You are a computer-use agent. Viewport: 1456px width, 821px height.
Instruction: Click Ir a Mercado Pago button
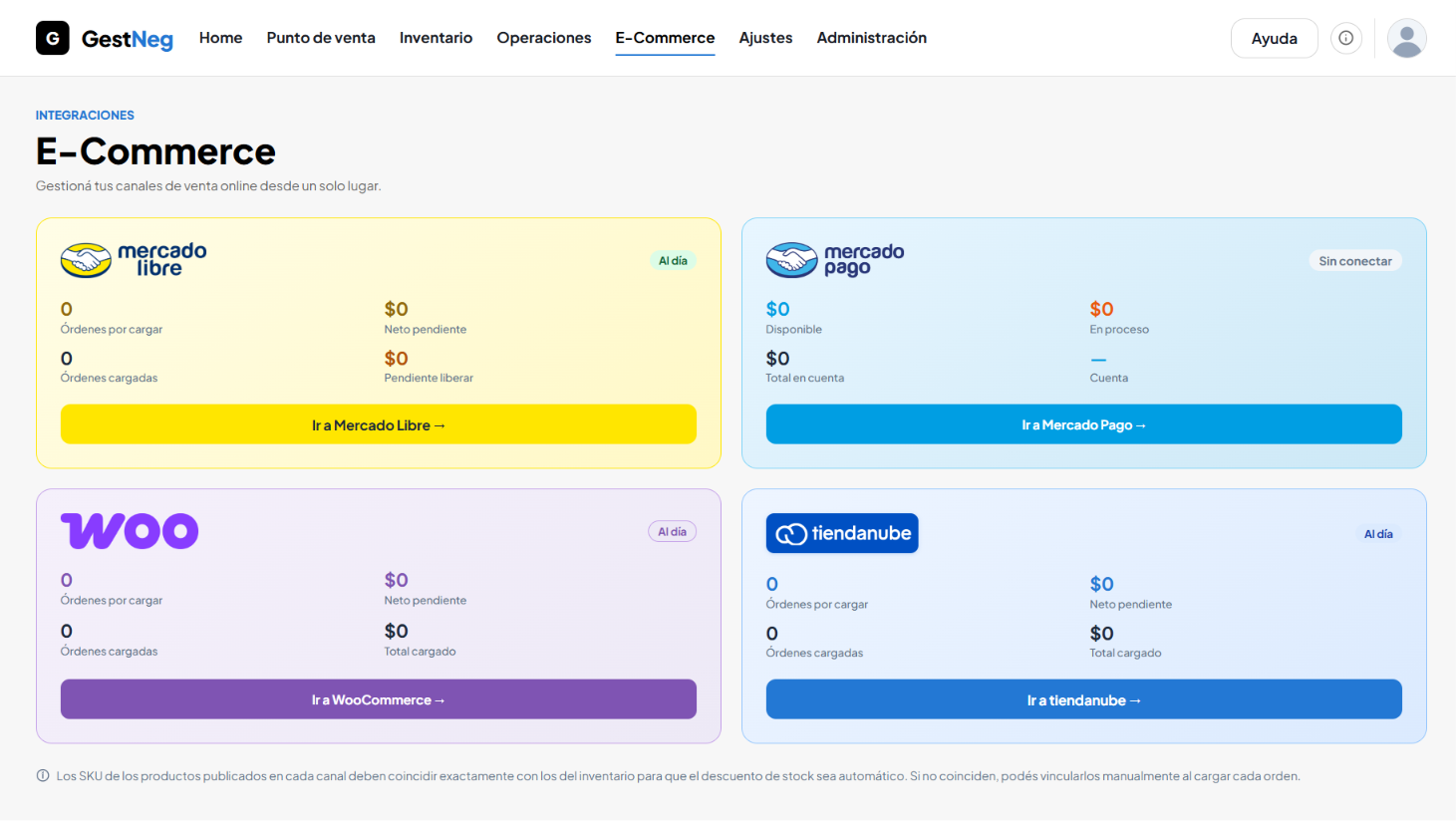pyautogui.click(x=1084, y=424)
